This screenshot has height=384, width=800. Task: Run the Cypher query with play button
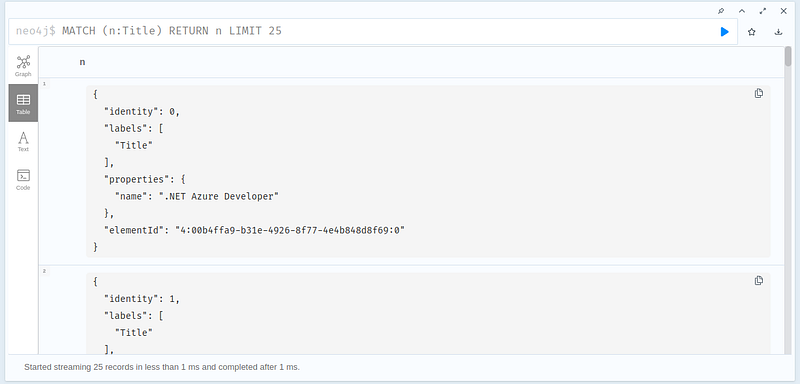tap(724, 32)
